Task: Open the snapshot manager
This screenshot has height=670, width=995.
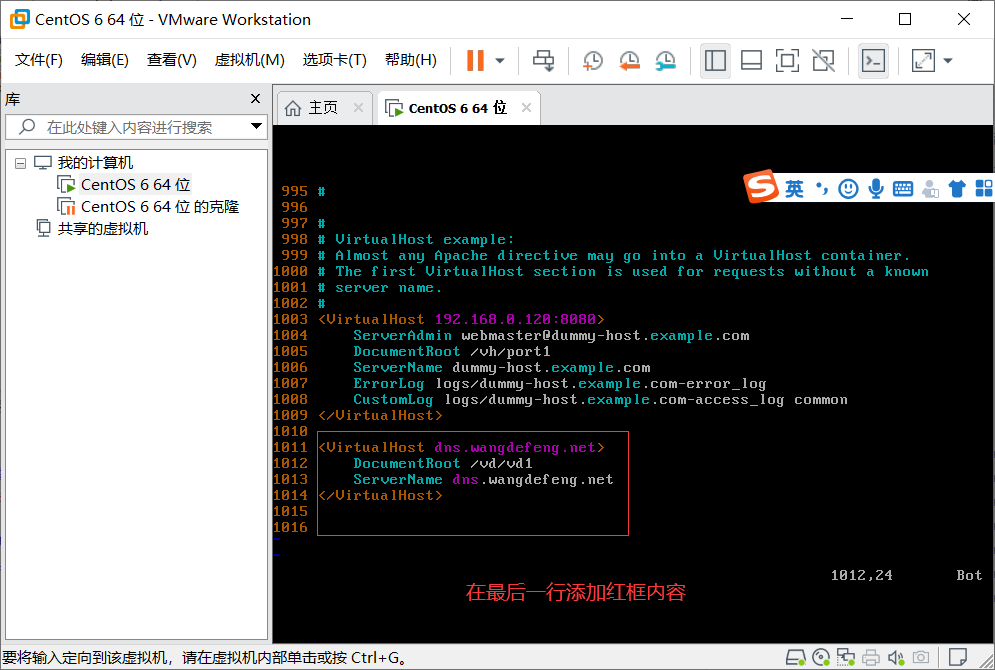Action: pos(666,61)
